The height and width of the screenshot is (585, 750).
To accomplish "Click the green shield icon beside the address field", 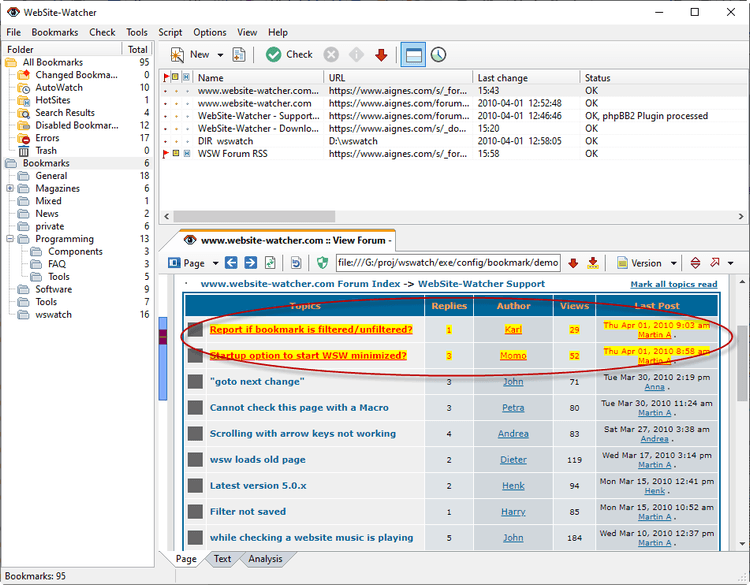I will (322, 263).
